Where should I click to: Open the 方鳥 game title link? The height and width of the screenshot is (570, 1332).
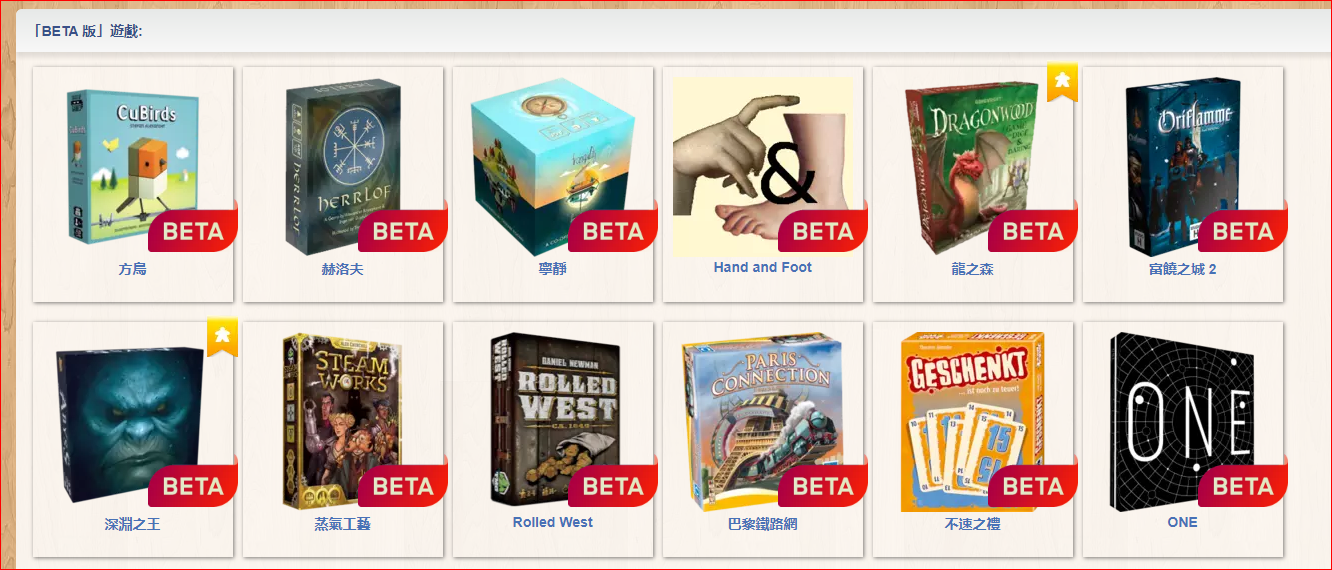pyautogui.click(x=133, y=269)
